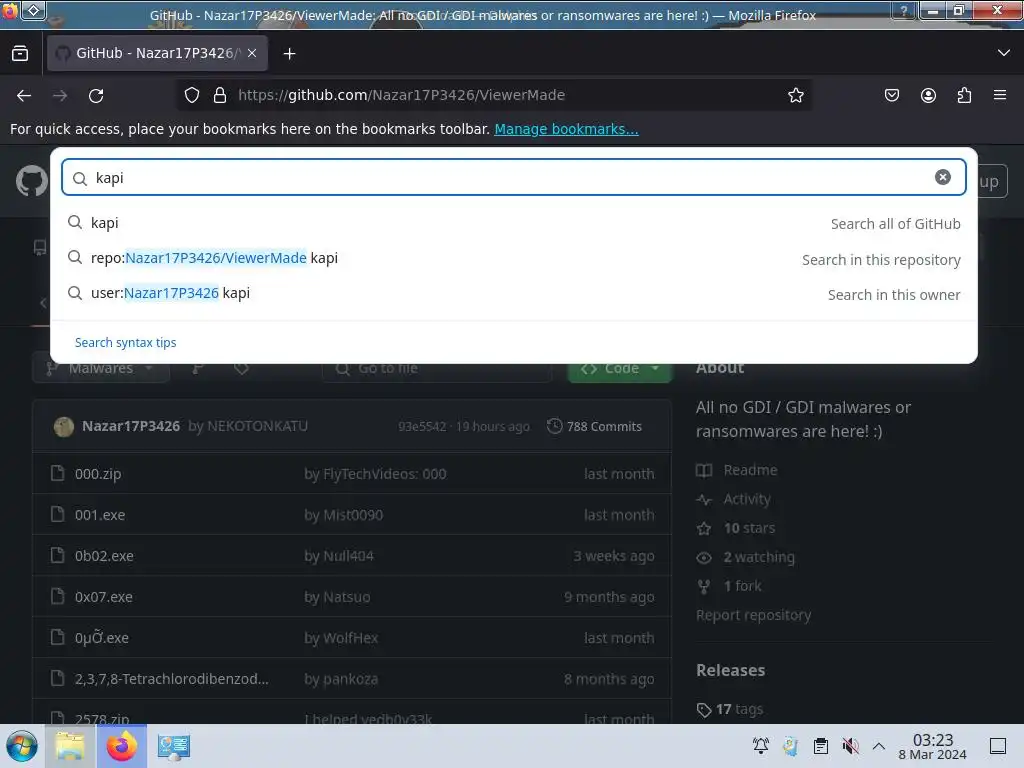
Task: Open file manager from taskbar
Action: pos(71,746)
